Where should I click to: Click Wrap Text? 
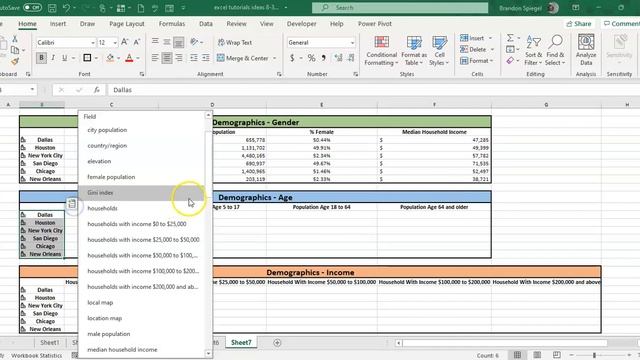235,42
